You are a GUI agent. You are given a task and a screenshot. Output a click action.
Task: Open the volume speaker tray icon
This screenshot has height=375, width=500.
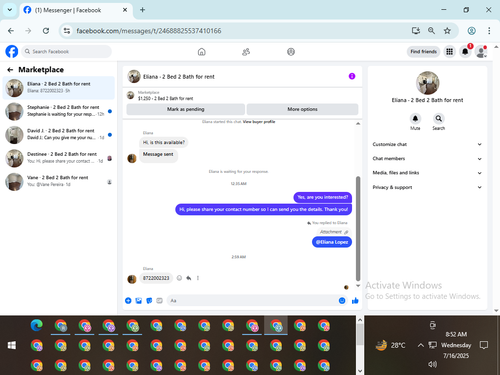[432, 364]
